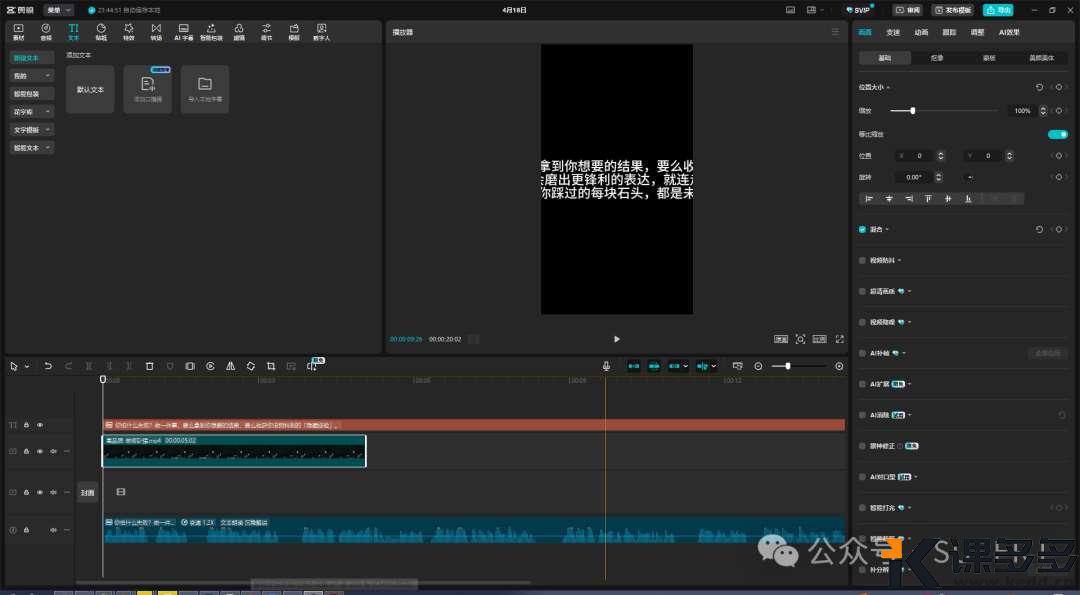Screen dimensions: 1080x595
Task: Open the 菜单 dropdown in title bar
Action: [58, 10]
